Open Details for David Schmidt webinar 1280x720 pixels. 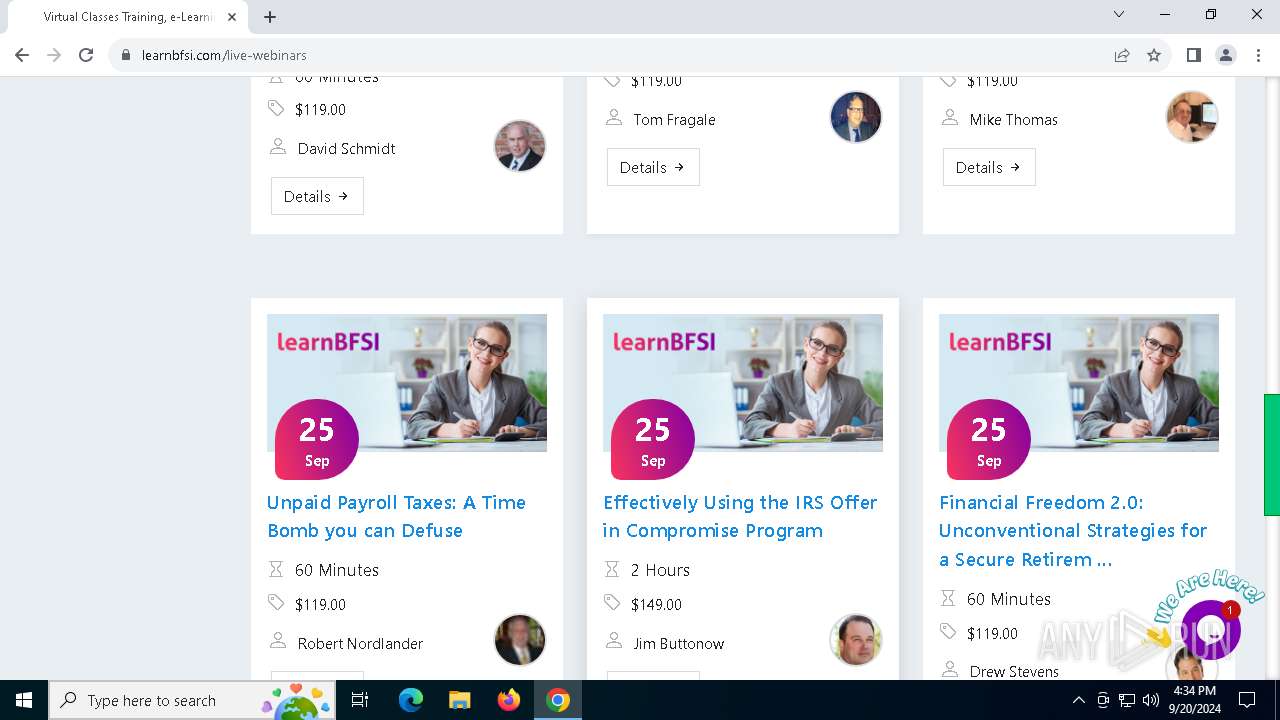pyautogui.click(x=317, y=196)
